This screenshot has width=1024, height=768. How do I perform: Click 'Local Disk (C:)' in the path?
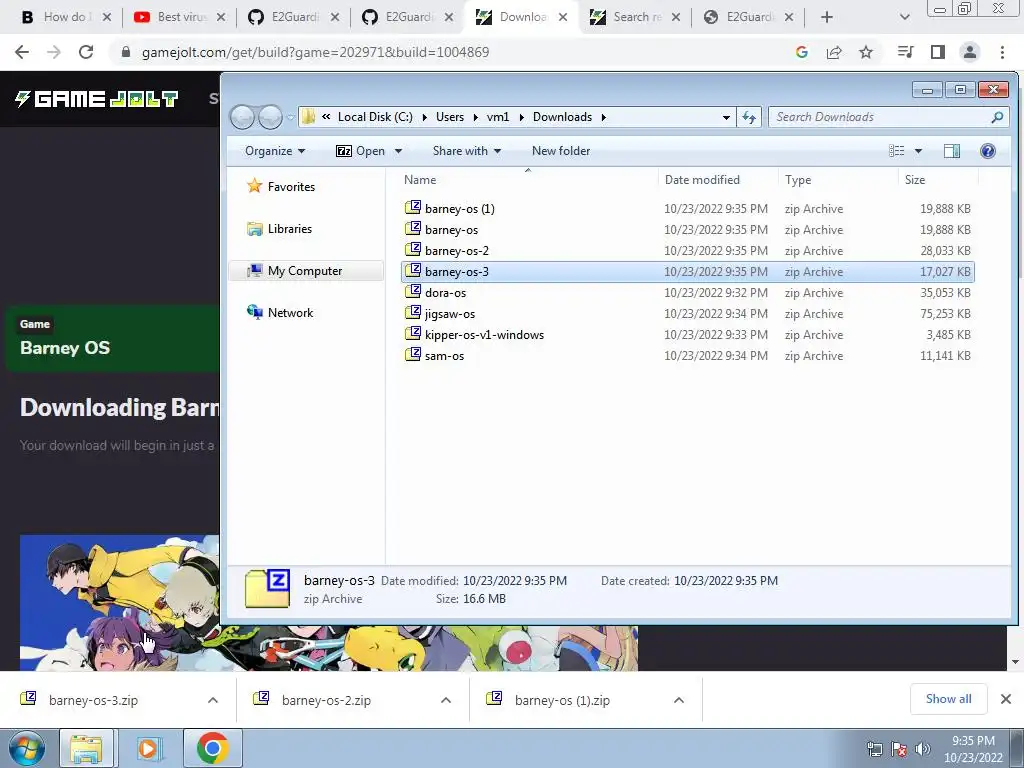click(375, 117)
